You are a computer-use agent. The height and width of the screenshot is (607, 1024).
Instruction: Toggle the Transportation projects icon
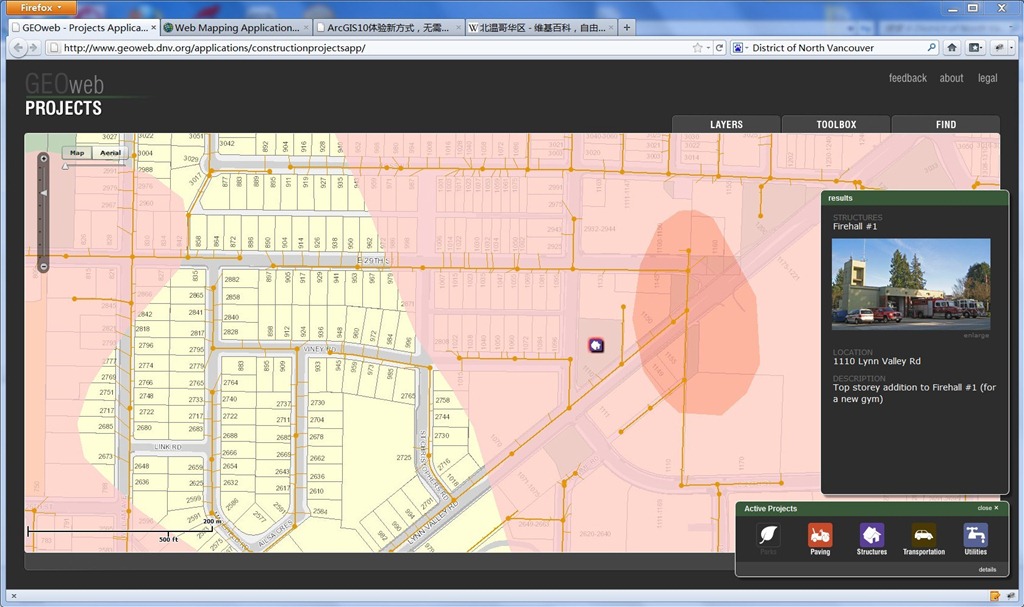coord(923,535)
